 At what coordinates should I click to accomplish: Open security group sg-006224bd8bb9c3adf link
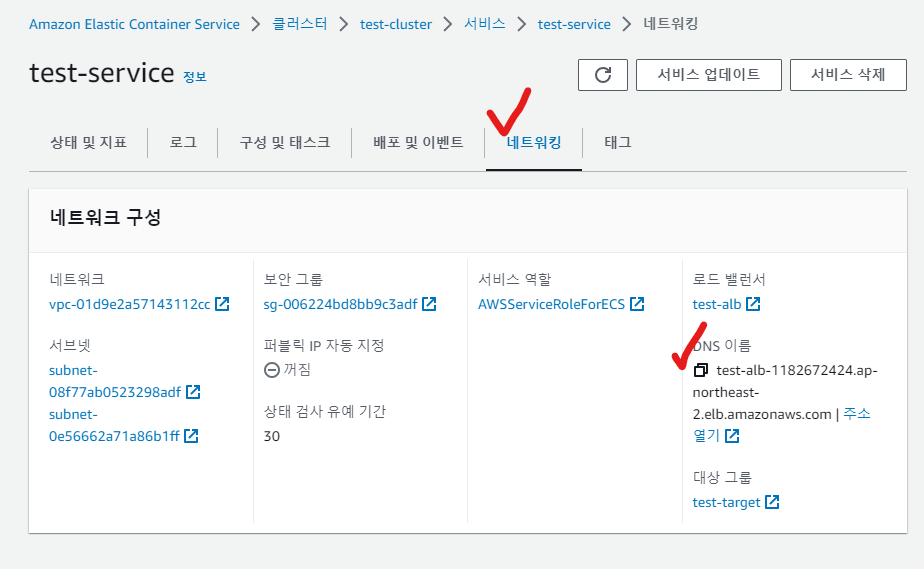[x=340, y=304]
